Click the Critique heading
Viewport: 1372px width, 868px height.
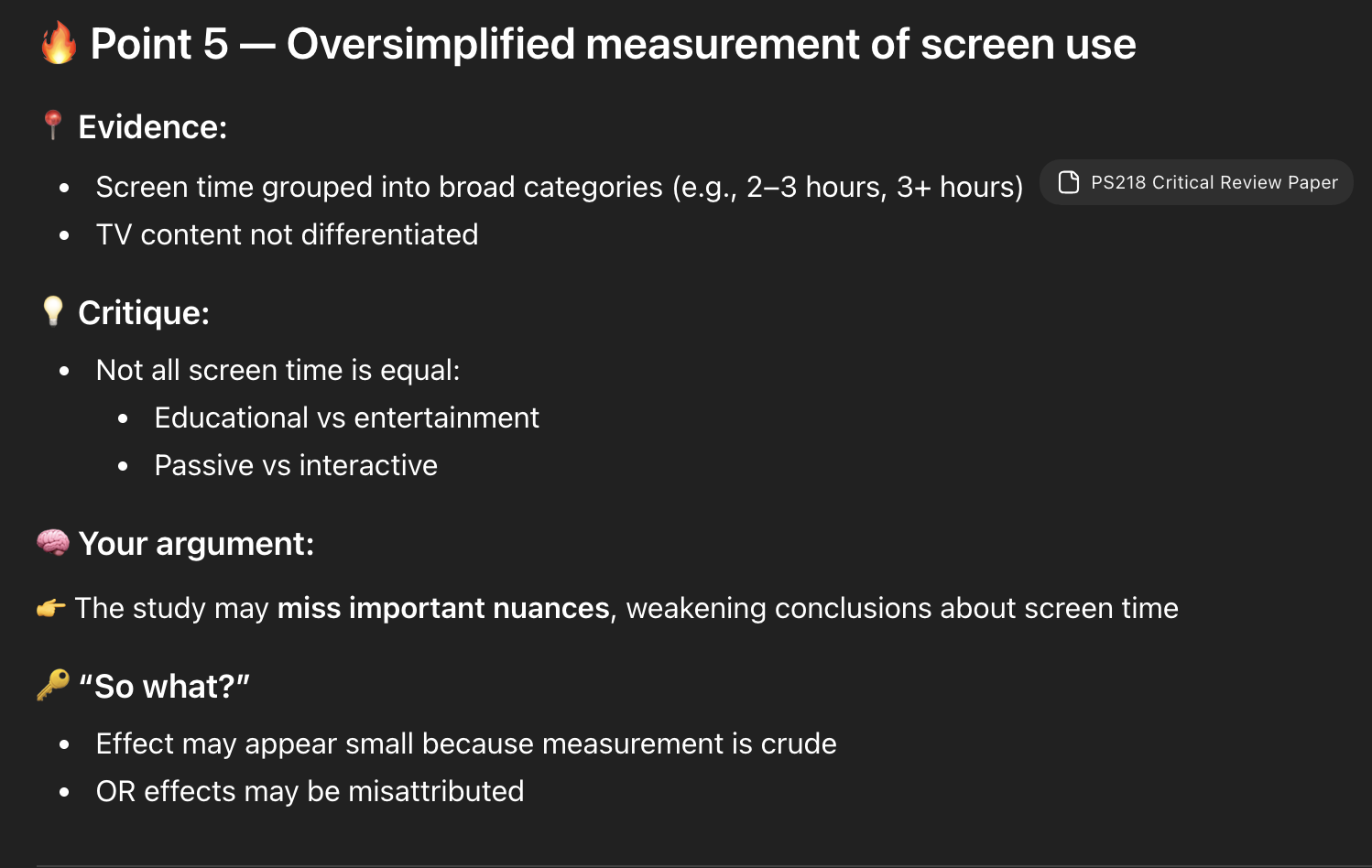(144, 313)
